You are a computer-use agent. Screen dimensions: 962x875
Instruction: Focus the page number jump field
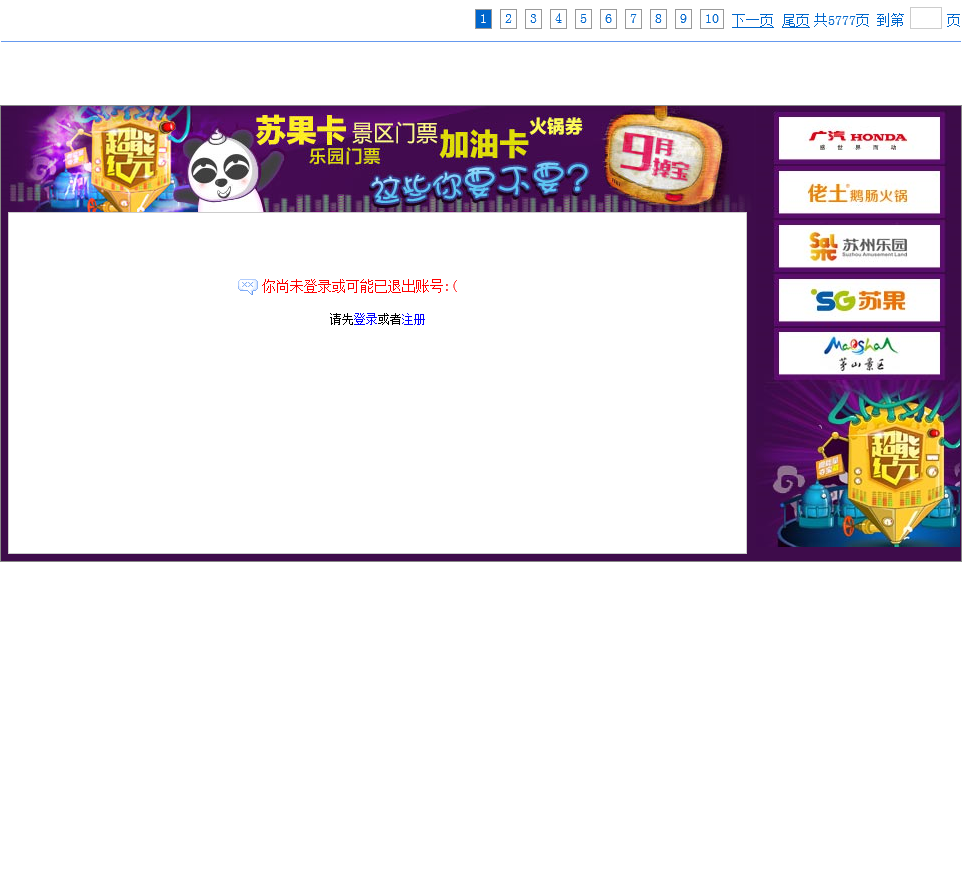tap(925, 18)
